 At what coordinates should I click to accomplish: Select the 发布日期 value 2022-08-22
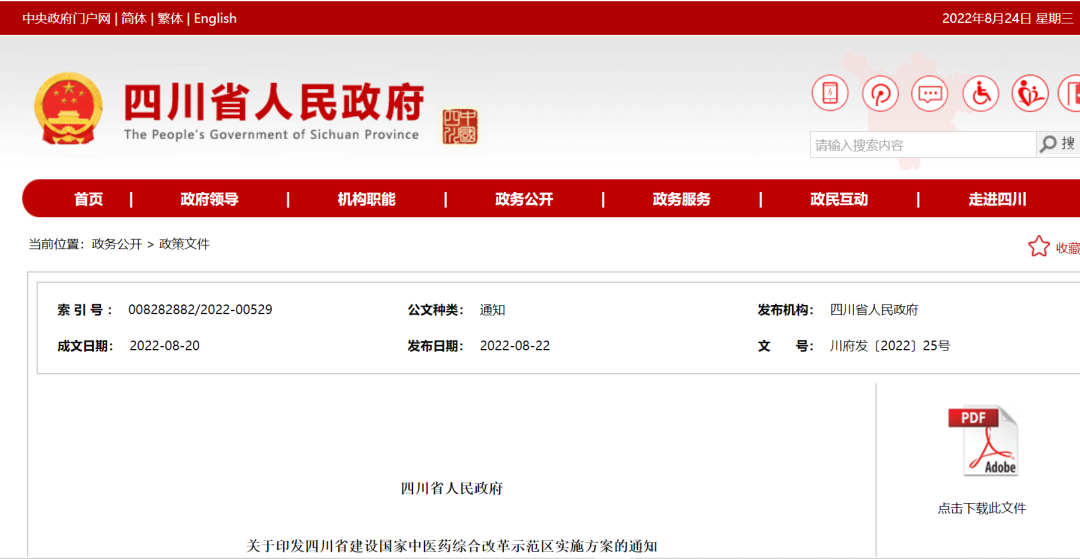click(x=515, y=346)
